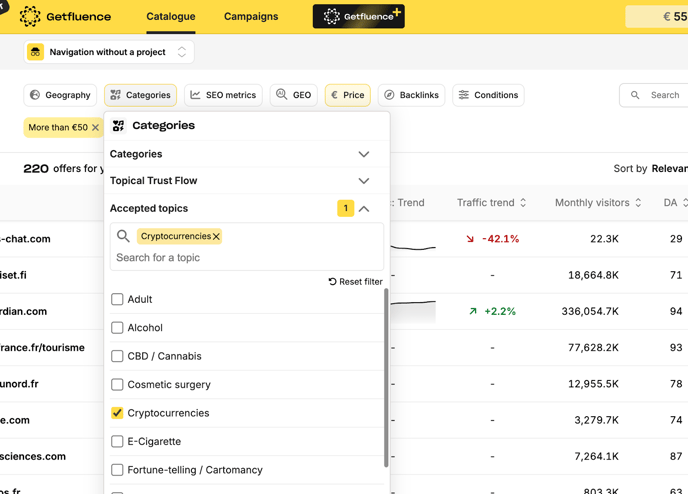Image resolution: width=688 pixels, height=494 pixels.
Task: Remove the More than €50 filter chip
Action: [96, 128]
